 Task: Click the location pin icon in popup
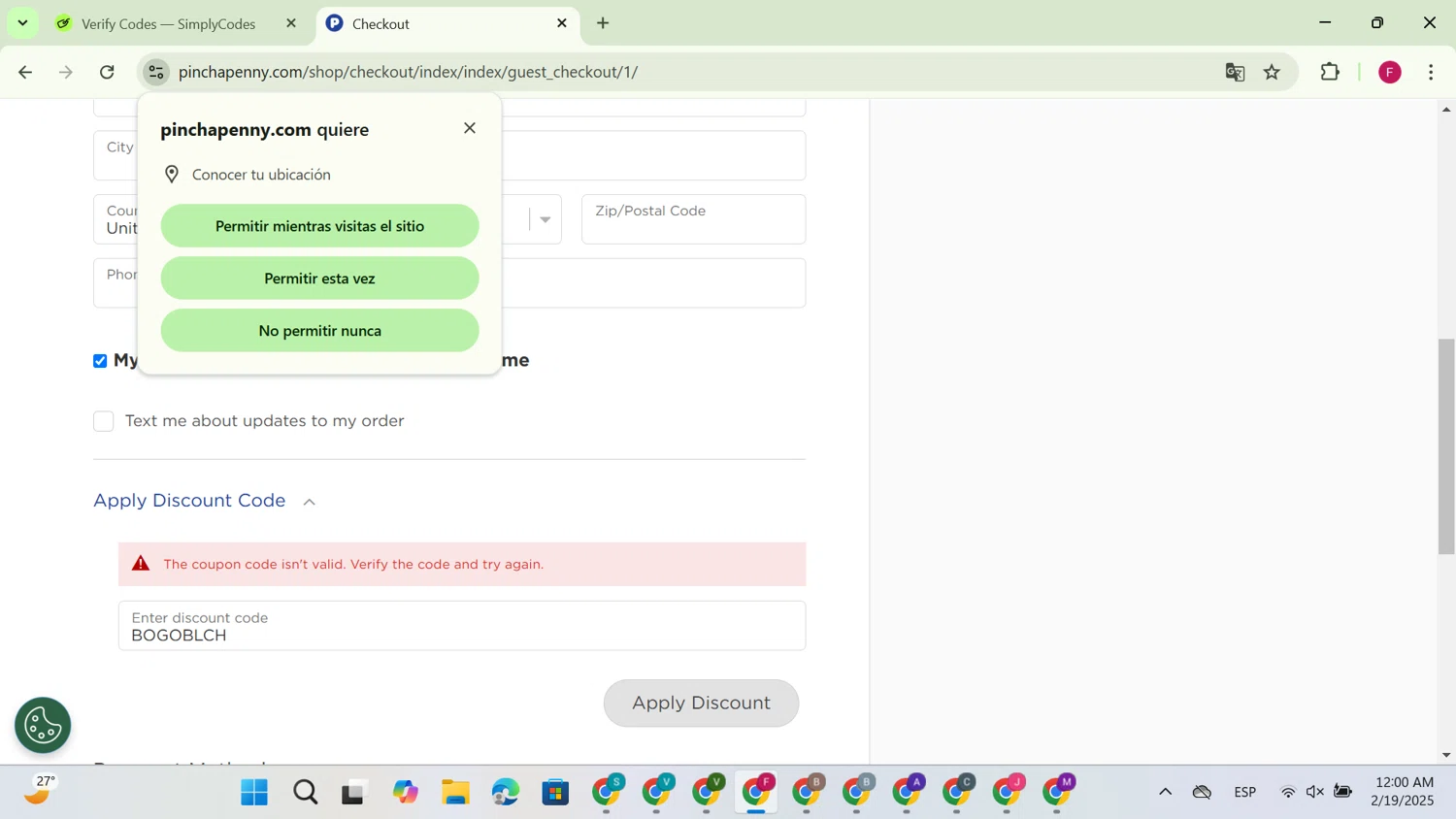172,175
